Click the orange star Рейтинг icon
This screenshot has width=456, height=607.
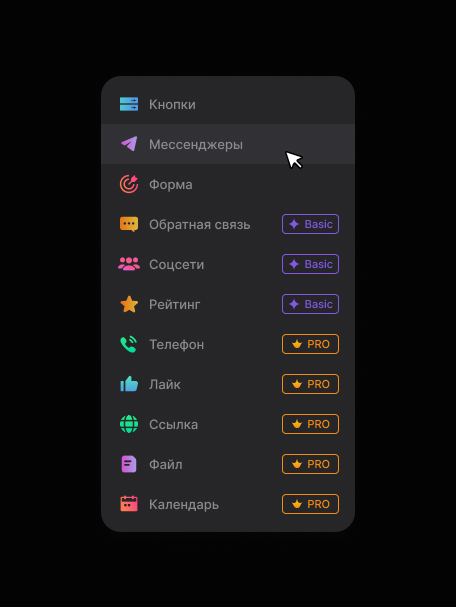pyautogui.click(x=129, y=304)
